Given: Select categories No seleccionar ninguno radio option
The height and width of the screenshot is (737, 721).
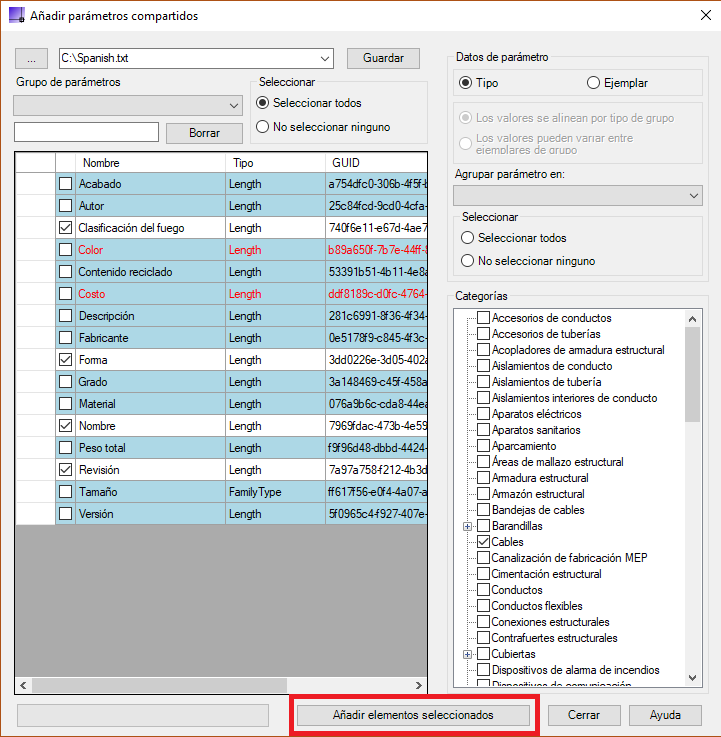Looking at the screenshot, I should 467,260.
